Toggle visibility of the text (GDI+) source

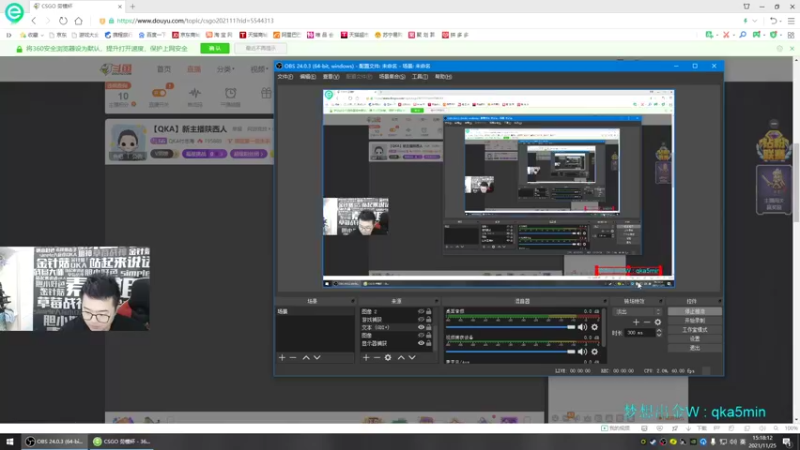pos(421,328)
